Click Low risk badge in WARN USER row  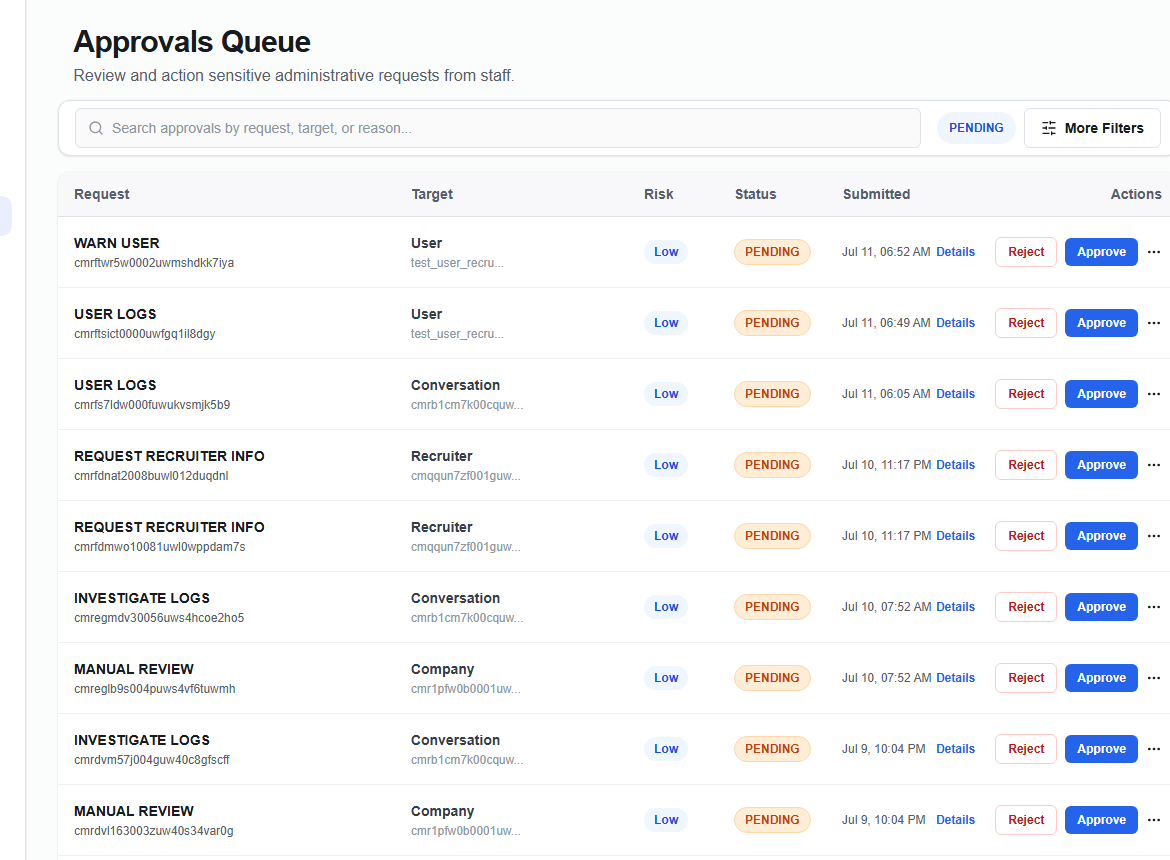[x=666, y=252]
